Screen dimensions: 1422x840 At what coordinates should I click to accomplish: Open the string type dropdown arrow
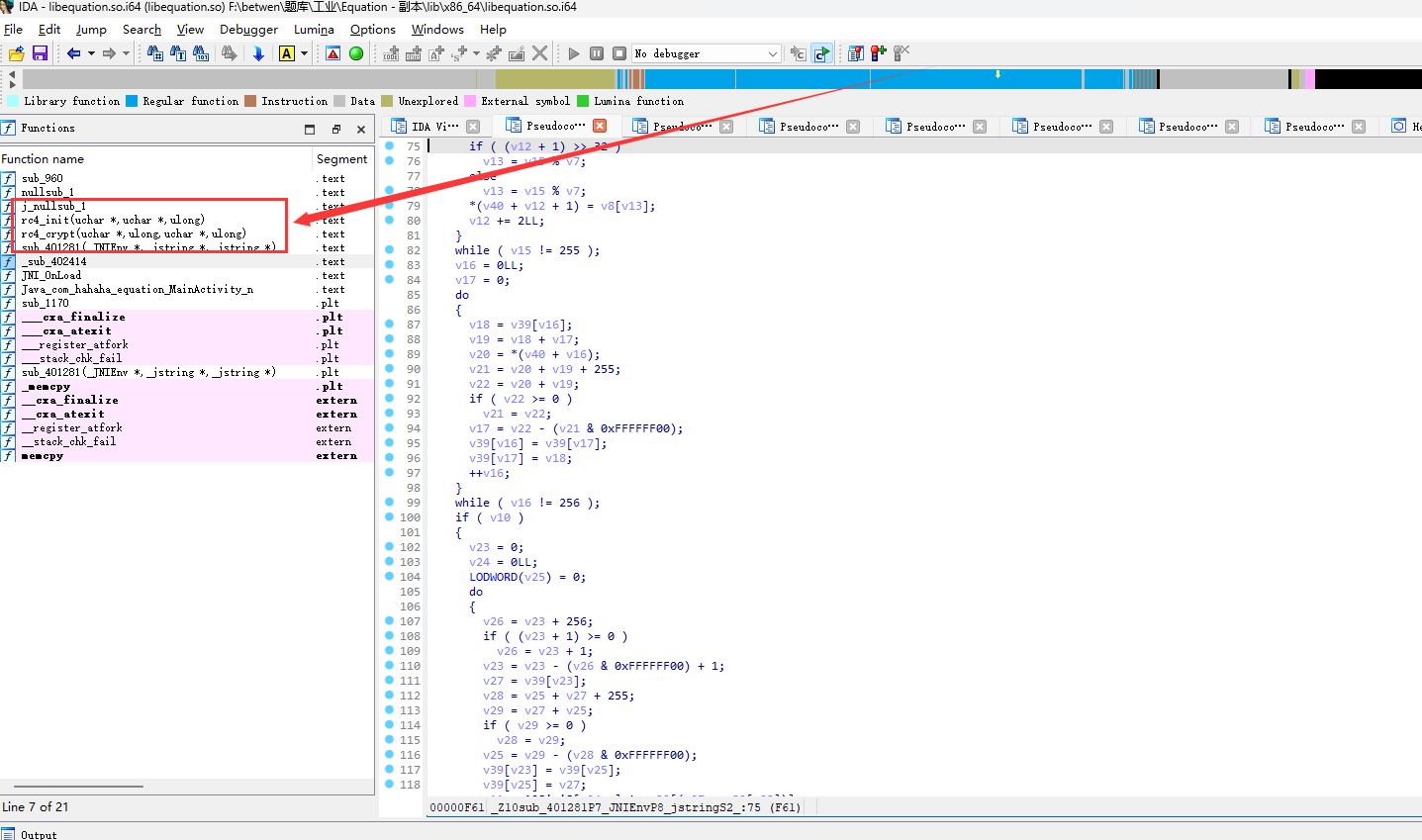[476, 53]
